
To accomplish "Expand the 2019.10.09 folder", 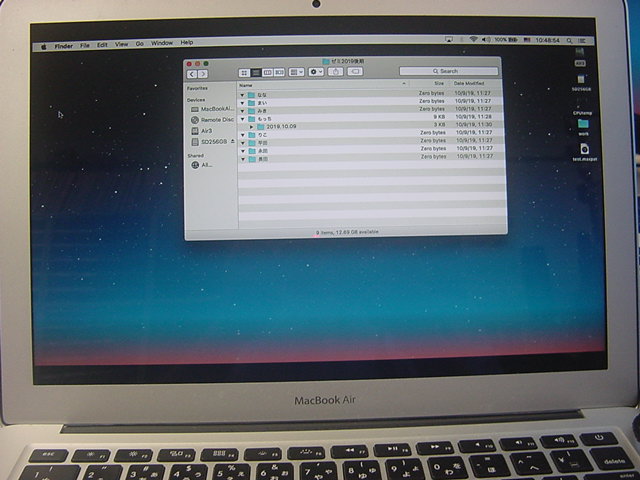I will click(252, 127).
